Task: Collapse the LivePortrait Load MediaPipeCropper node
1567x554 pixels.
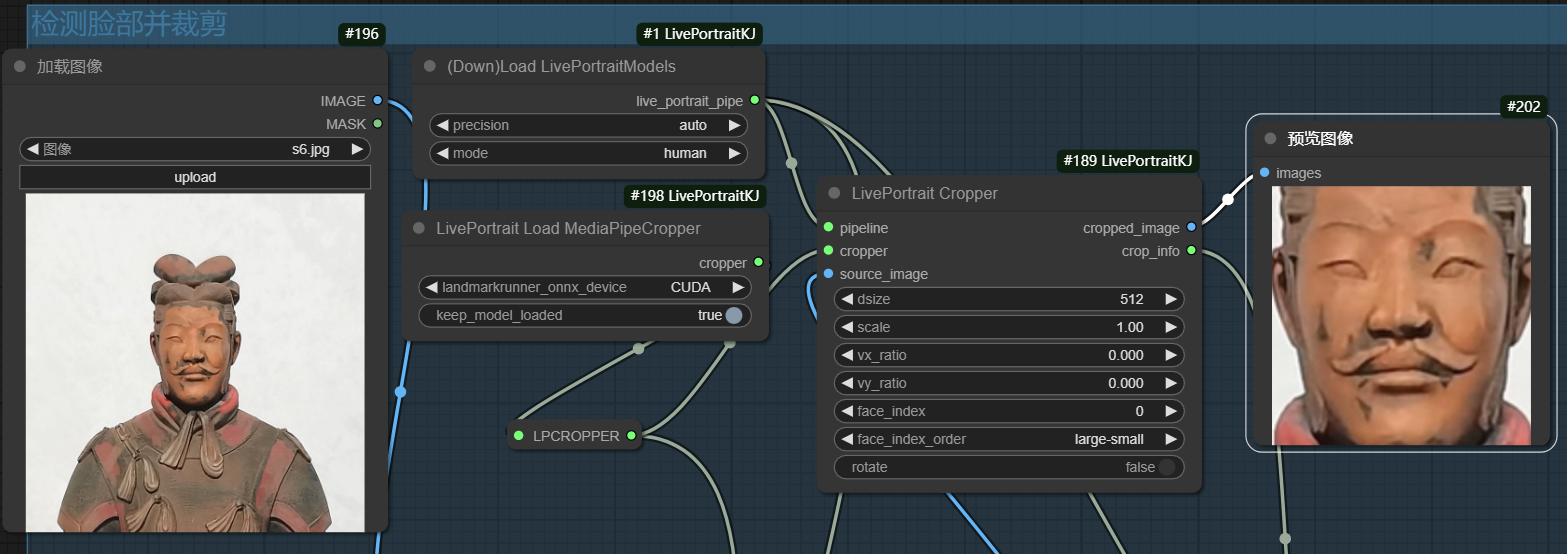Action: tap(419, 228)
